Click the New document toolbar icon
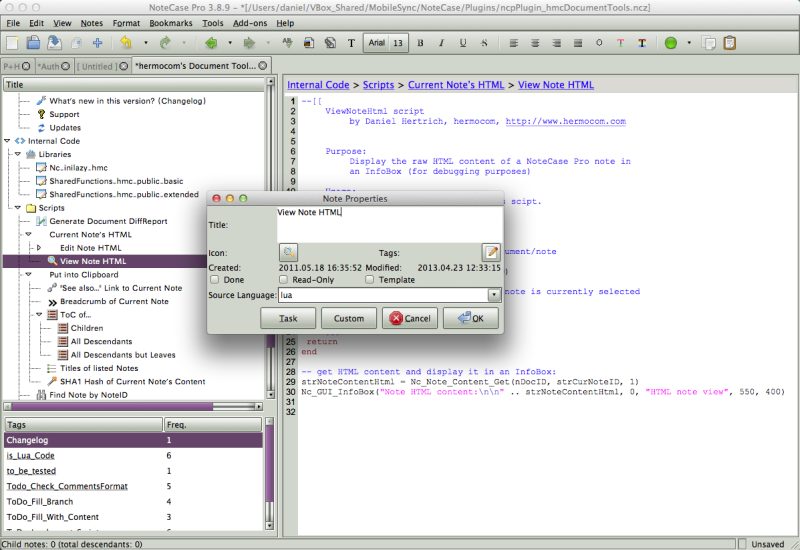Viewport: 800px width, 550px height. 12,43
